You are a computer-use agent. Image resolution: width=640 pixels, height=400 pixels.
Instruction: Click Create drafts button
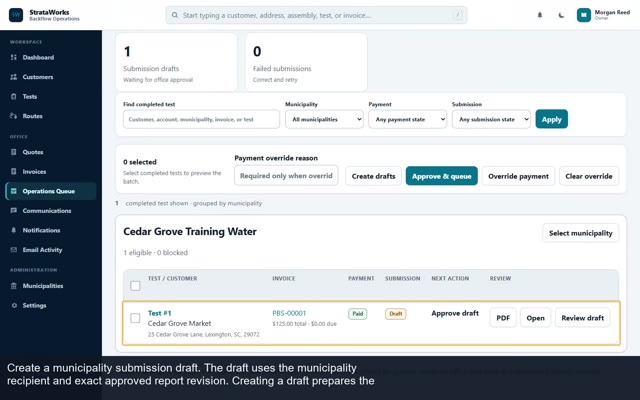point(373,176)
